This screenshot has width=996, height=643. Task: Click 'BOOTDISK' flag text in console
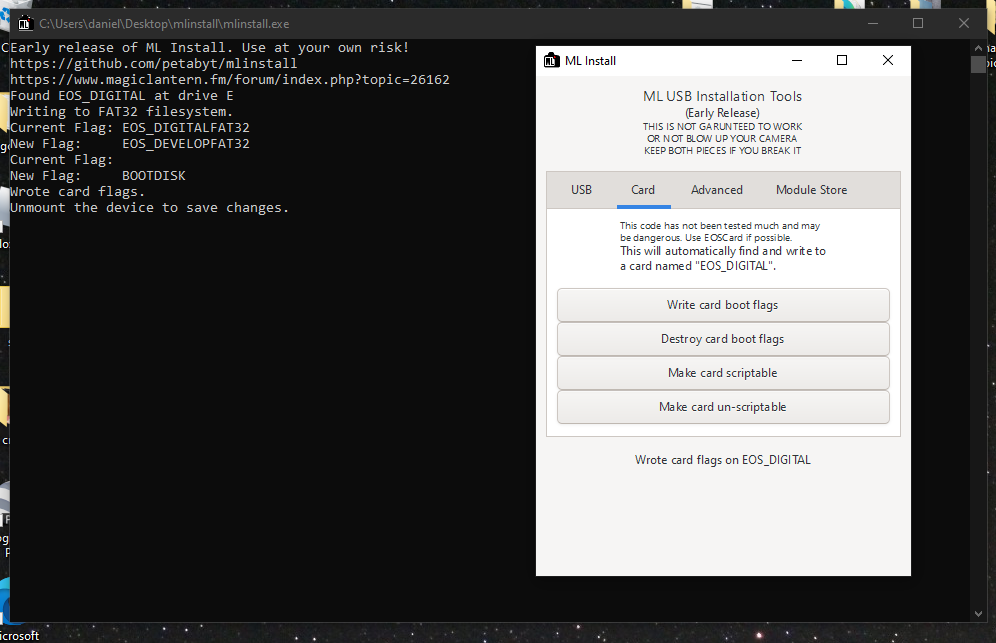pyautogui.click(x=154, y=176)
